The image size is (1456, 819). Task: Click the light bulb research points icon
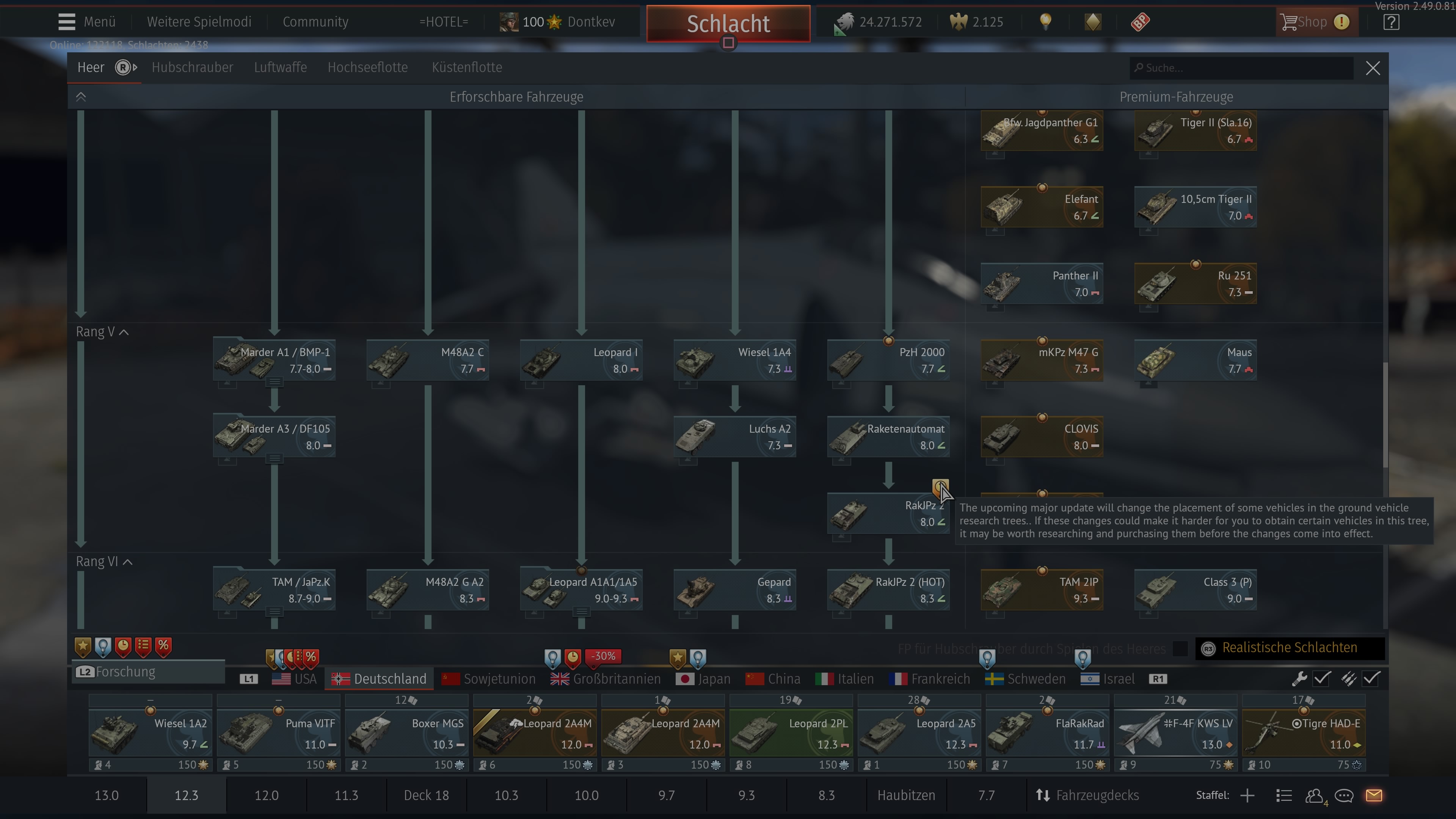1046,22
